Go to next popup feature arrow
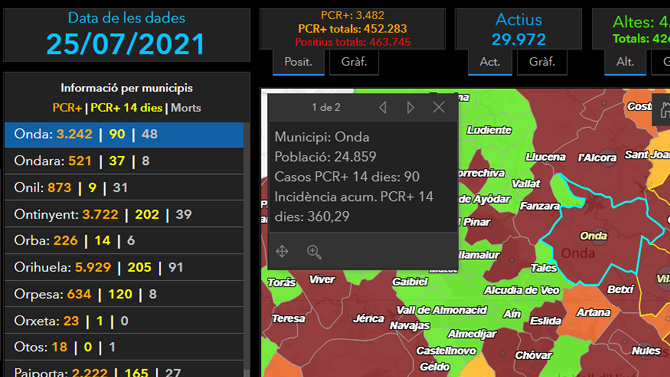 (x=411, y=107)
